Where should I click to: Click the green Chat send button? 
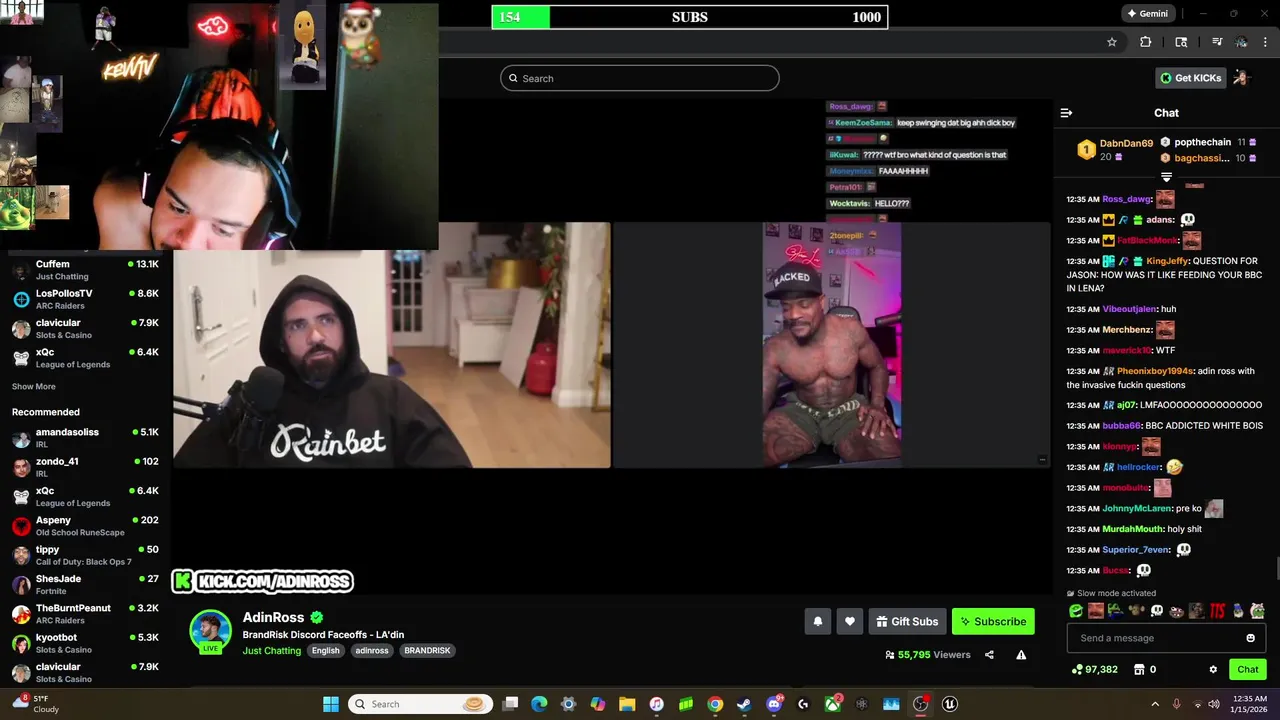coord(1248,669)
